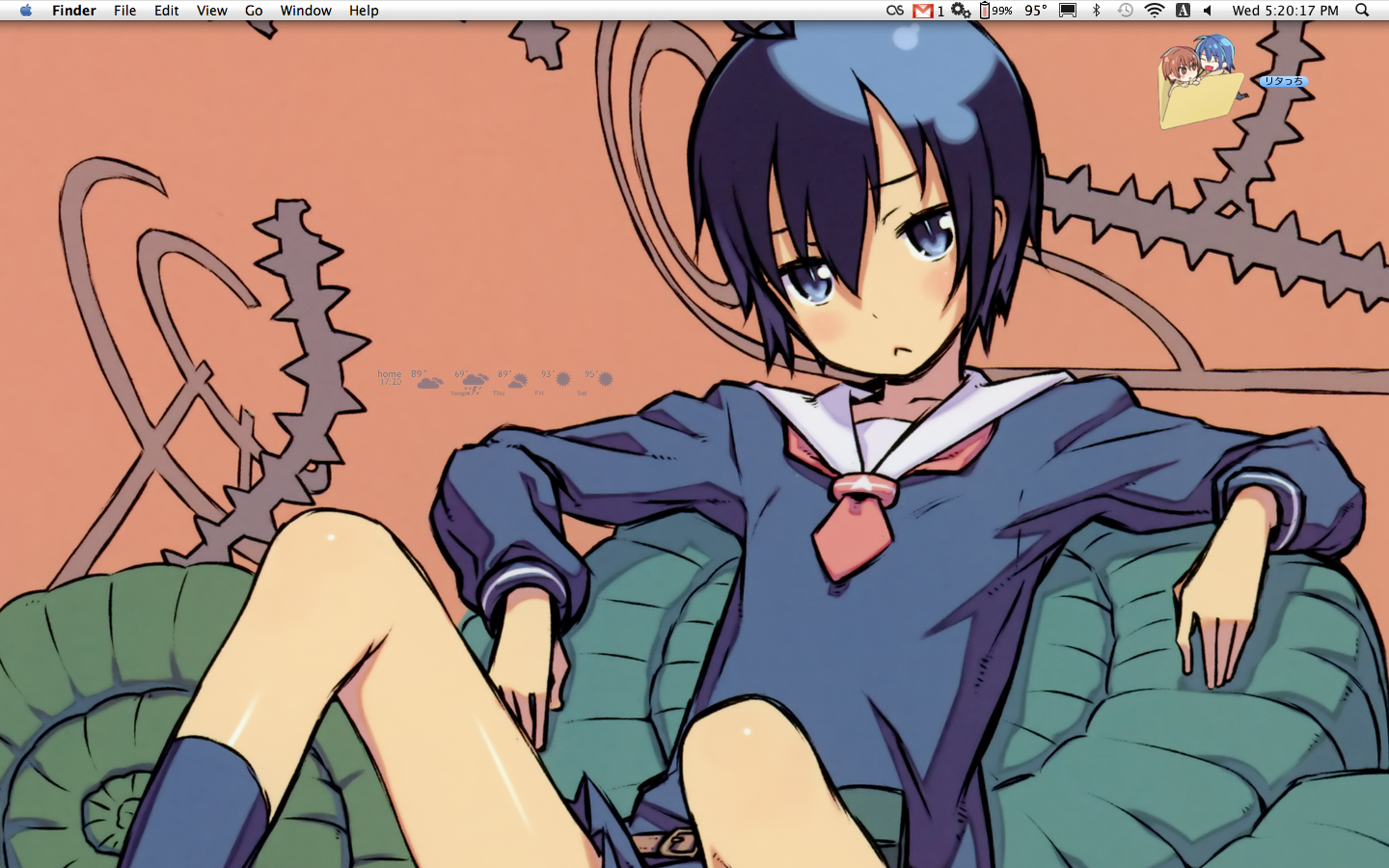Open the battery status showing 99%

coord(996,11)
